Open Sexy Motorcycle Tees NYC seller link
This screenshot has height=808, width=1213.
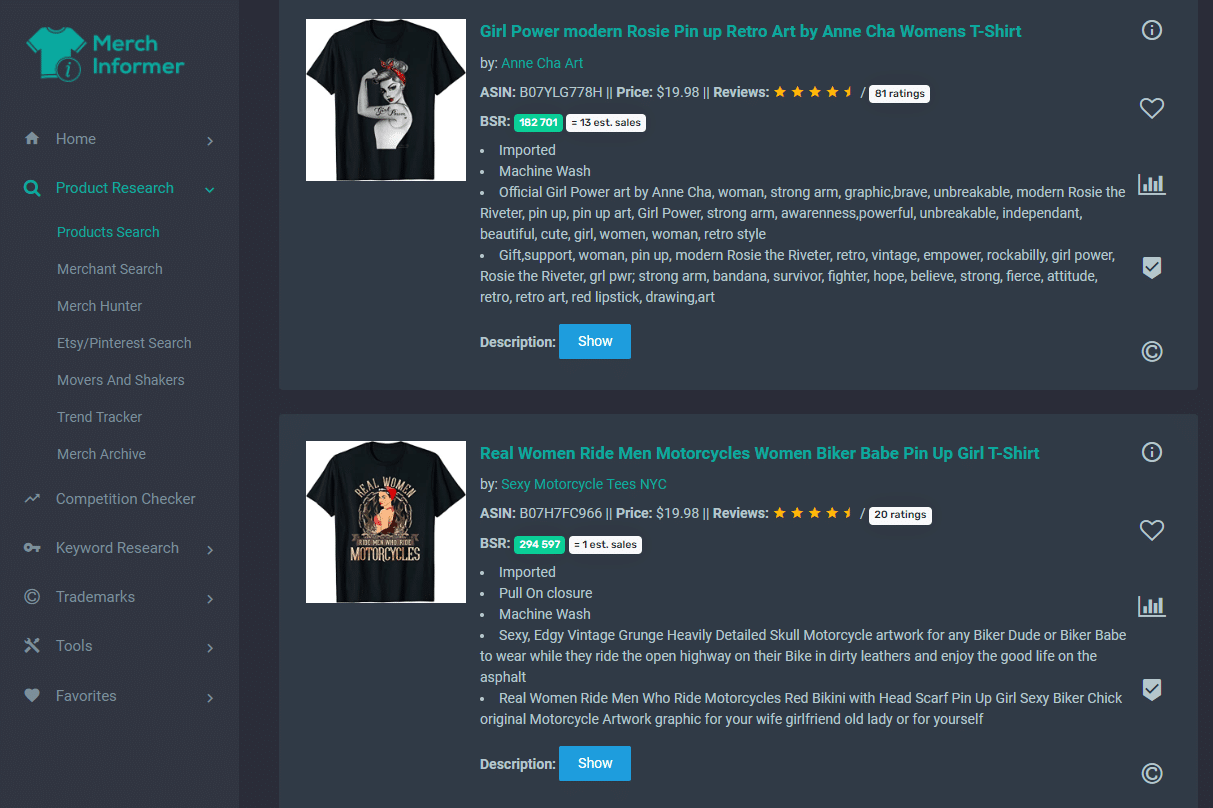pos(584,484)
